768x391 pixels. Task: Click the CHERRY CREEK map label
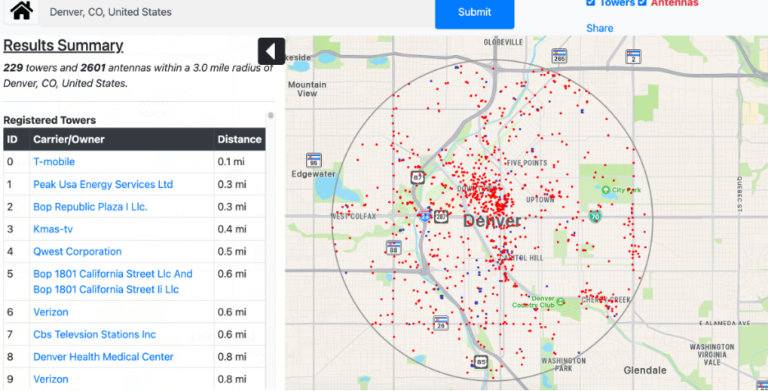tap(606, 300)
